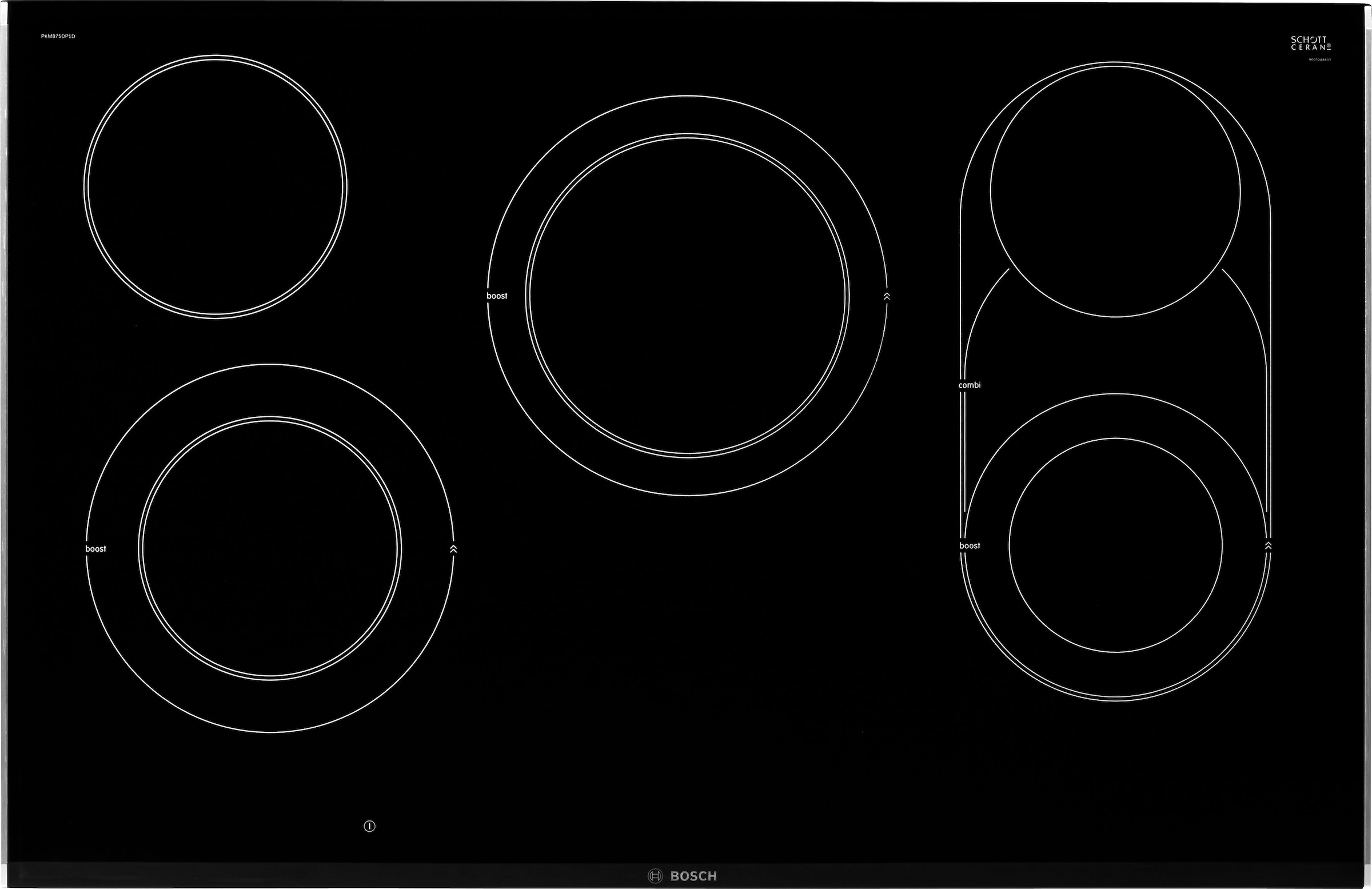The height and width of the screenshot is (889, 1372).
Task: Tap inside the rear-right cooking zone
Action: (1115, 192)
